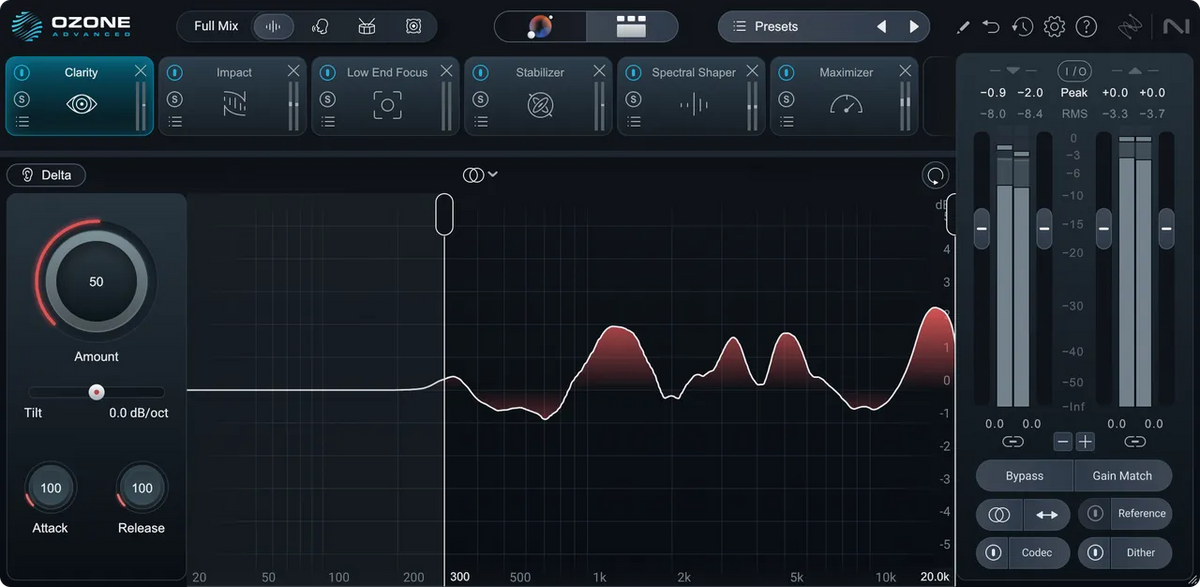Toggle Bypass for the master chain
The width and height of the screenshot is (1200, 587).
tap(1023, 475)
